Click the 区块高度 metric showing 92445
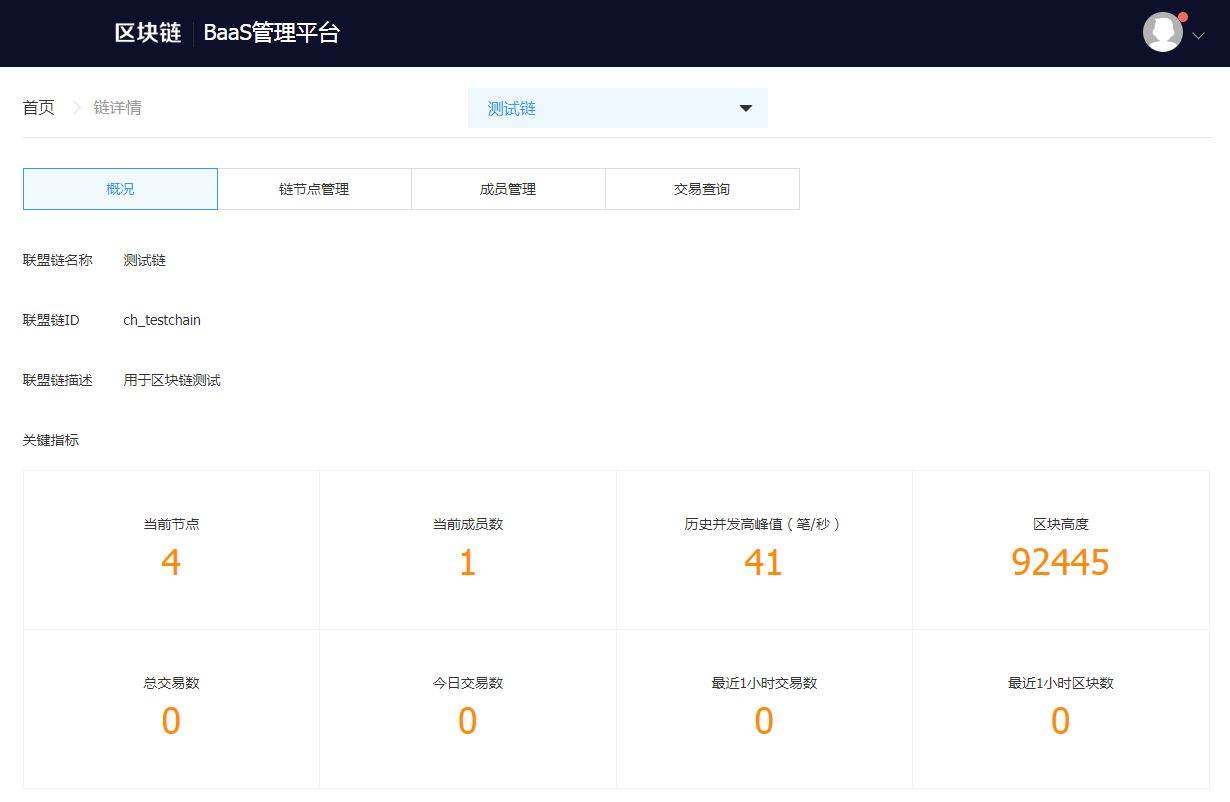The height and width of the screenshot is (802, 1230). click(x=1059, y=563)
